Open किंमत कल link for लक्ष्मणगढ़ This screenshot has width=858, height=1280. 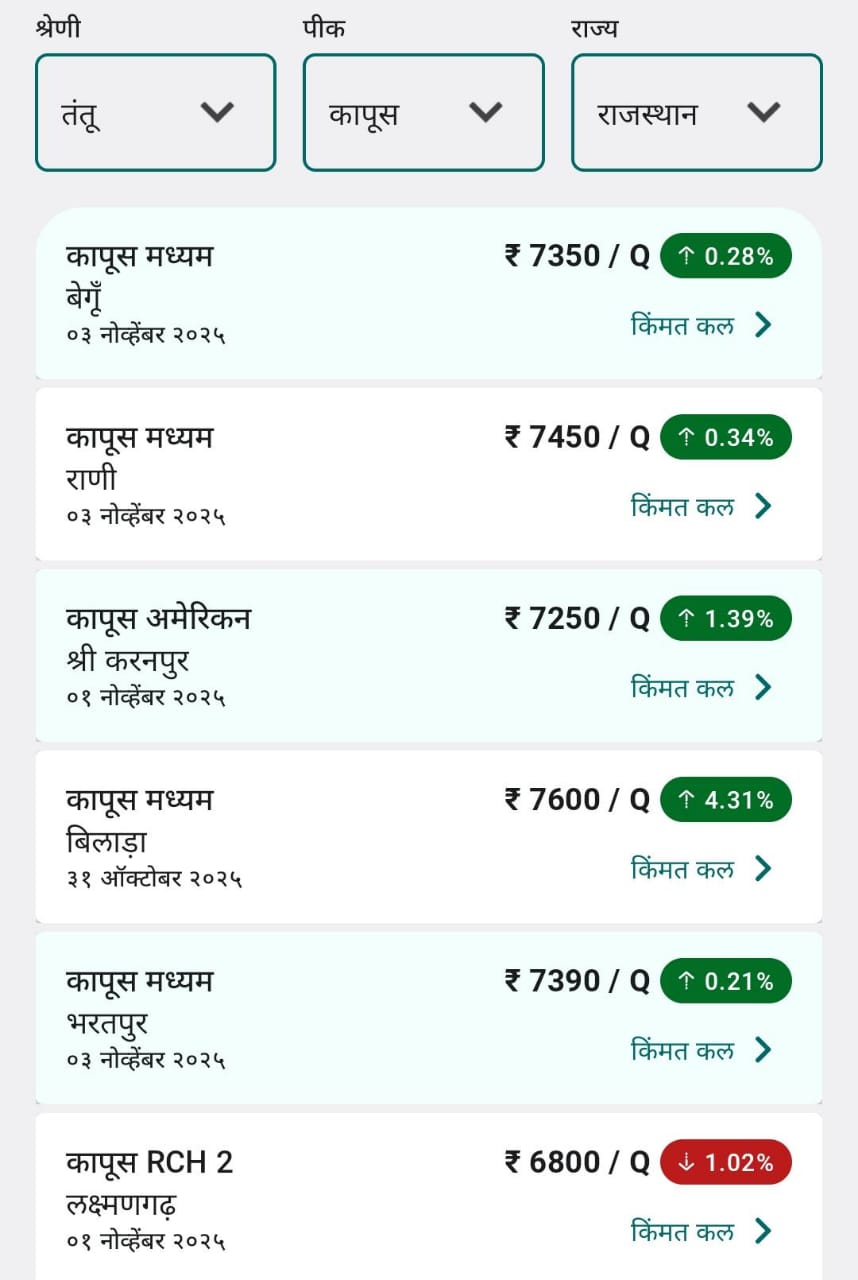pyautogui.click(x=682, y=1231)
